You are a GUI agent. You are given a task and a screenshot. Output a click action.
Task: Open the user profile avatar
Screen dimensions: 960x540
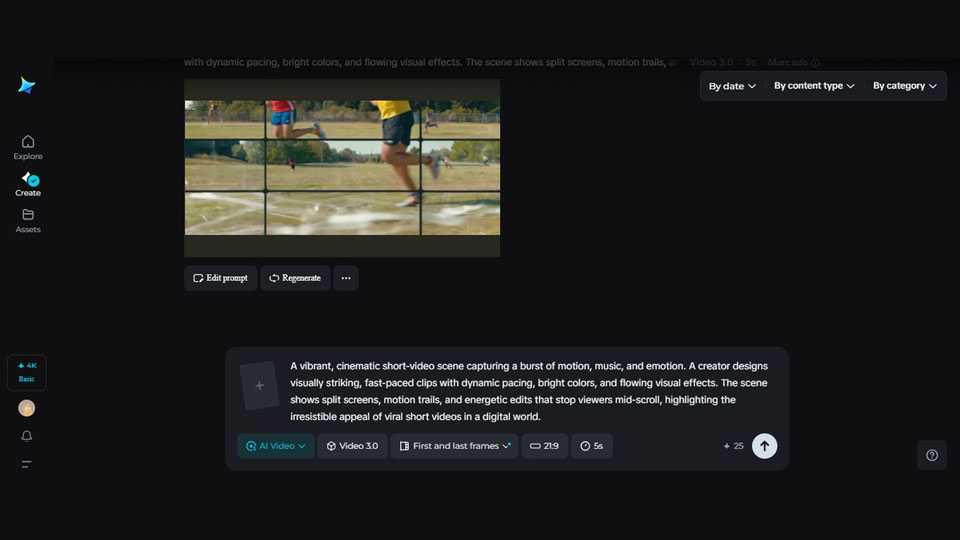(x=26, y=408)
